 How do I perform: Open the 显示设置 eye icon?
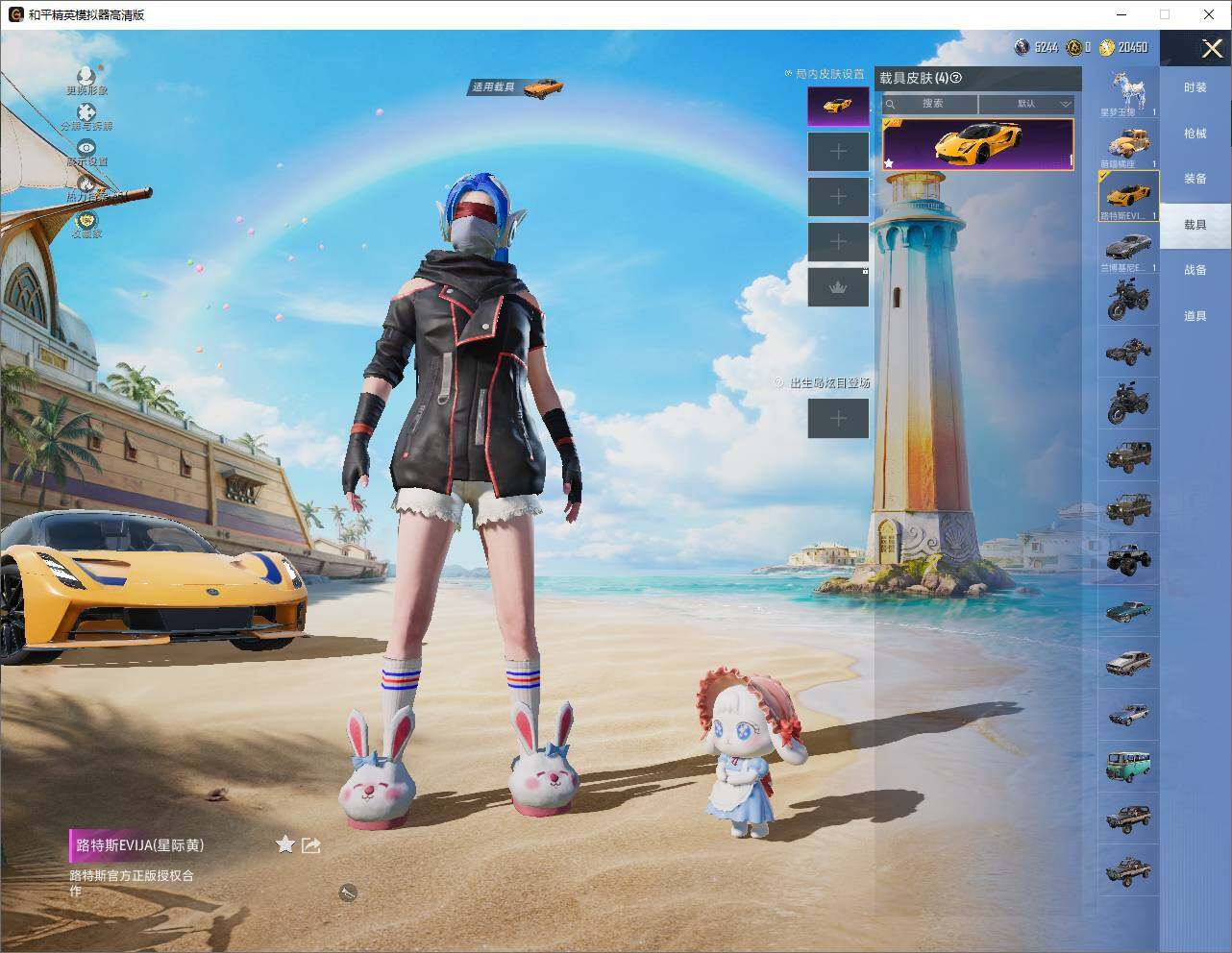86,148
